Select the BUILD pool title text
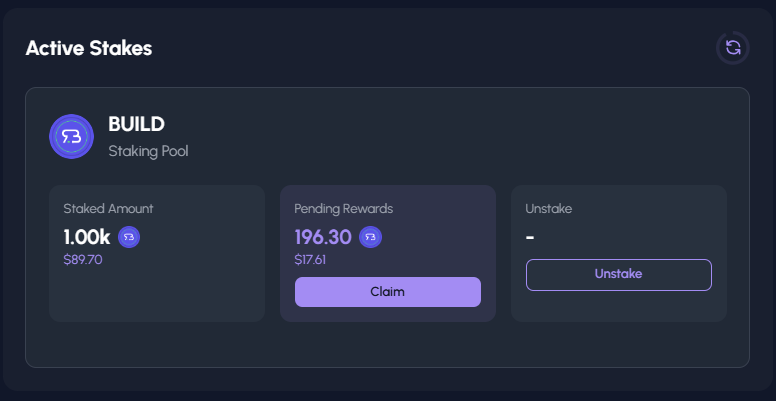The height and width of the screenshot is (401, 776). tap(136, 124)
